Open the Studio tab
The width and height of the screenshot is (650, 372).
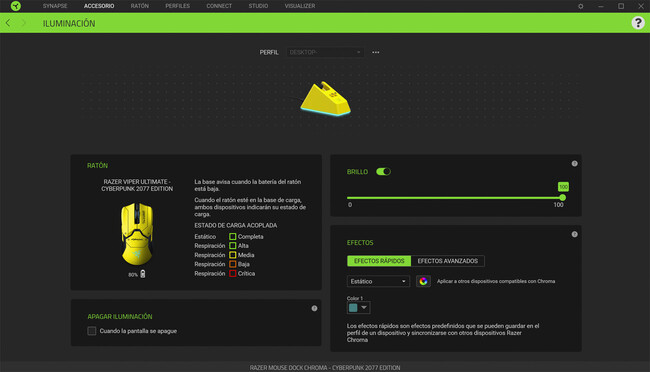click(x=258, y=6)
